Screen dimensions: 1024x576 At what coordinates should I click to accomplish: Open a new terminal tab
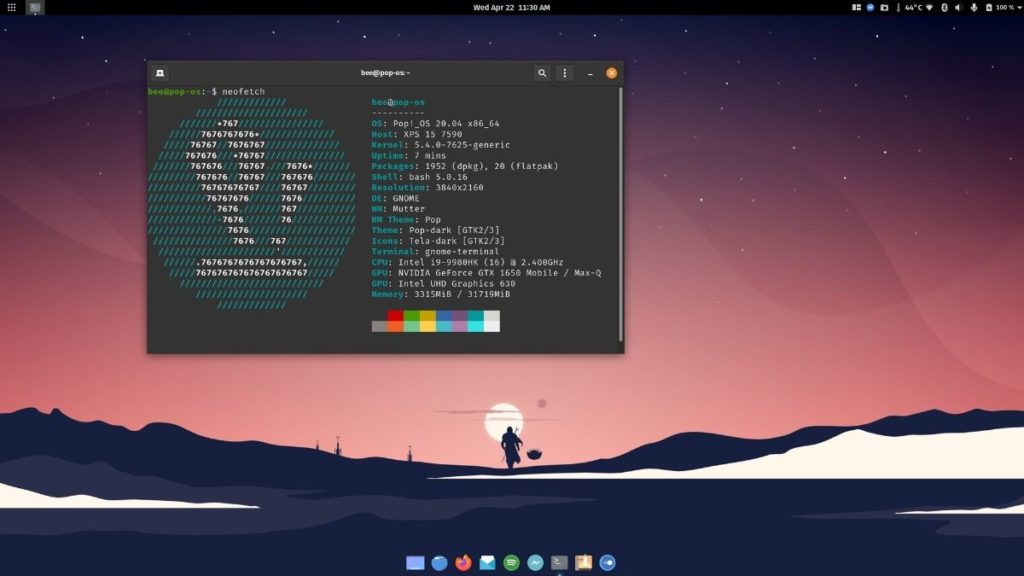160,73
